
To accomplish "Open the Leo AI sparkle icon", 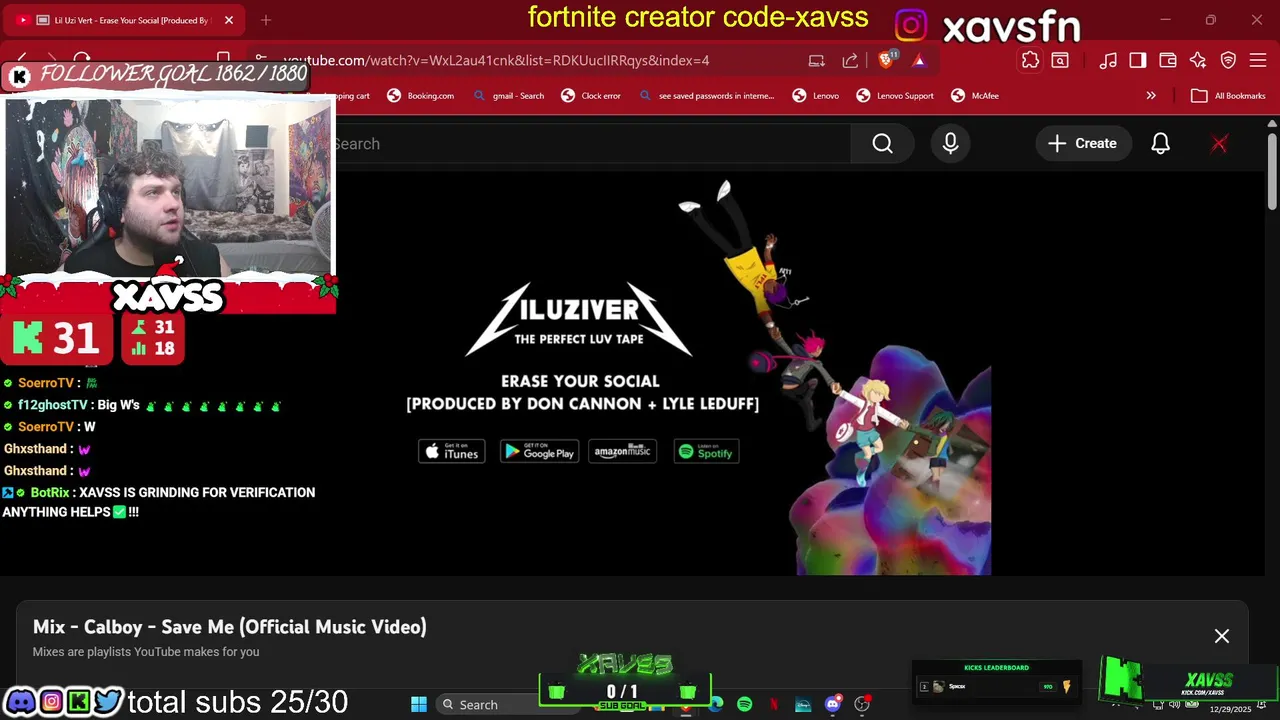I will [1198, 60].
